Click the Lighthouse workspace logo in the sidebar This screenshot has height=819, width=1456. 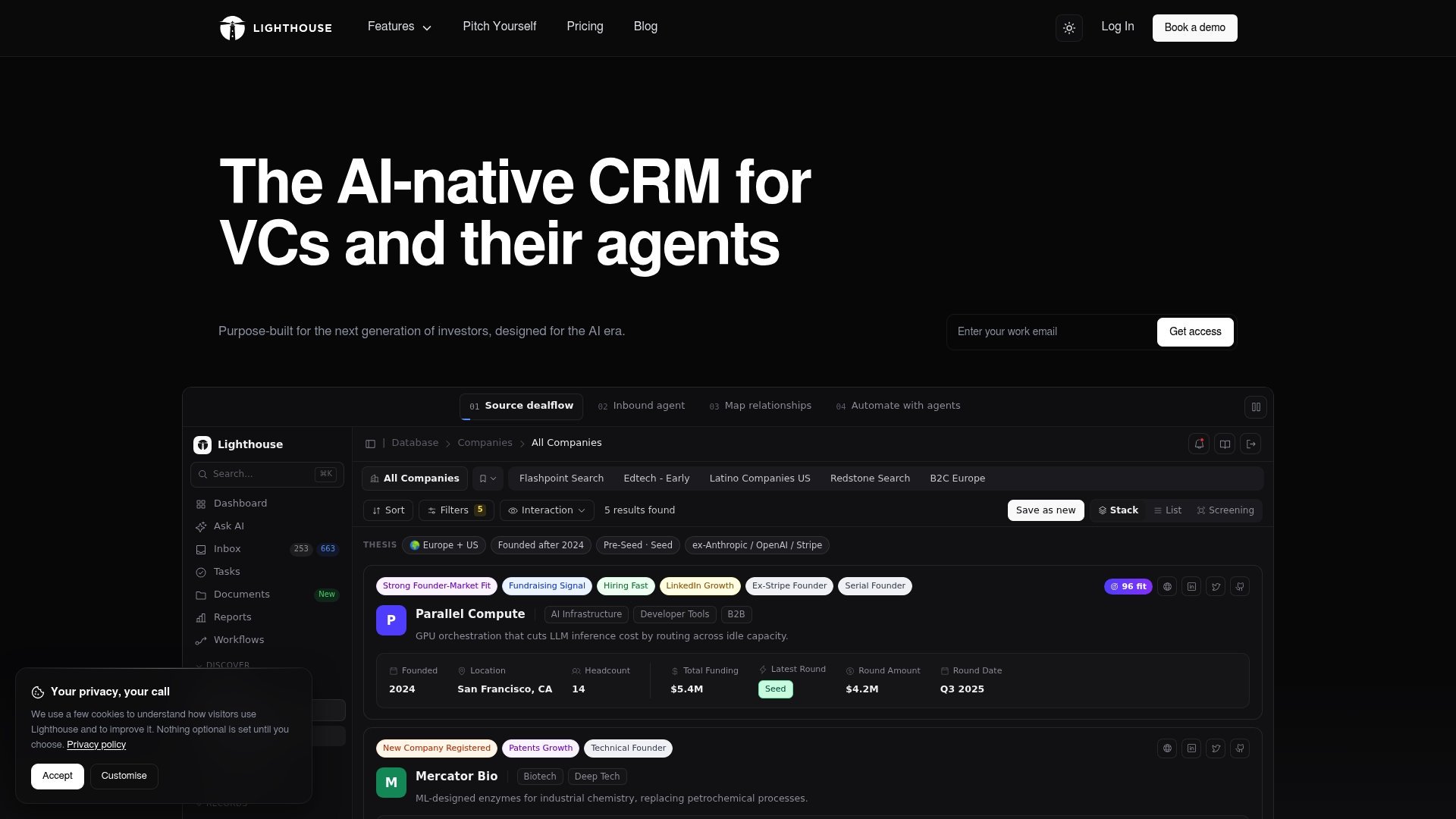(202, 445)
